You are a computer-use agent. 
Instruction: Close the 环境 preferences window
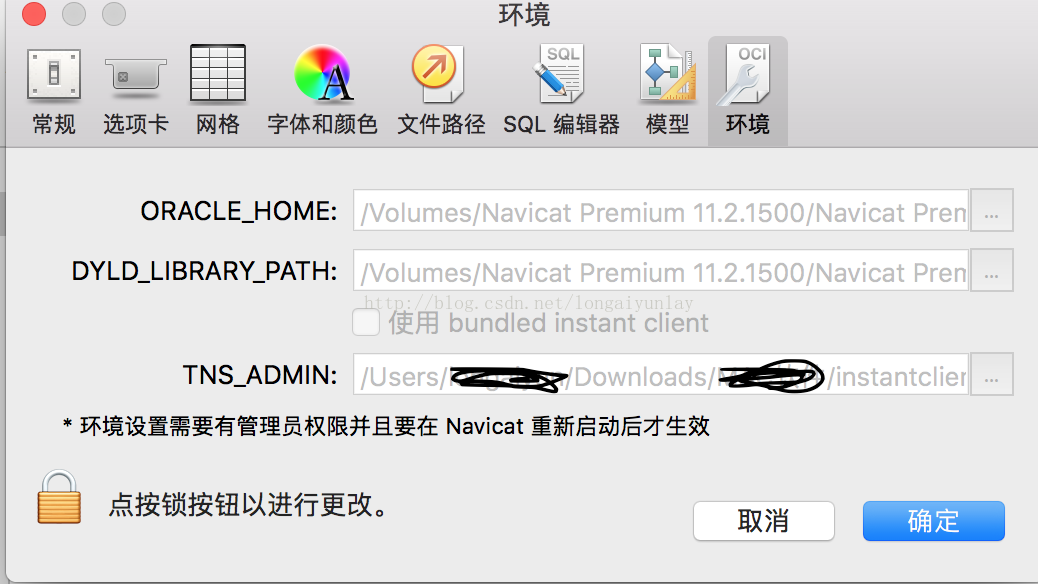[34, 14]
